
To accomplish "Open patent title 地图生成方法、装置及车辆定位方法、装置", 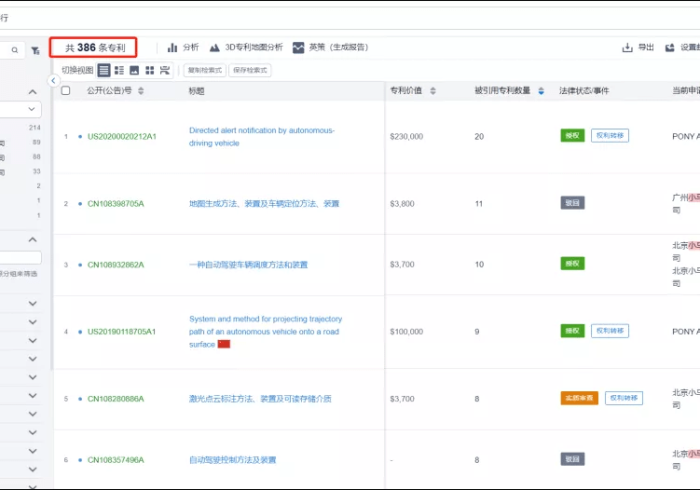I will (264, 203).
